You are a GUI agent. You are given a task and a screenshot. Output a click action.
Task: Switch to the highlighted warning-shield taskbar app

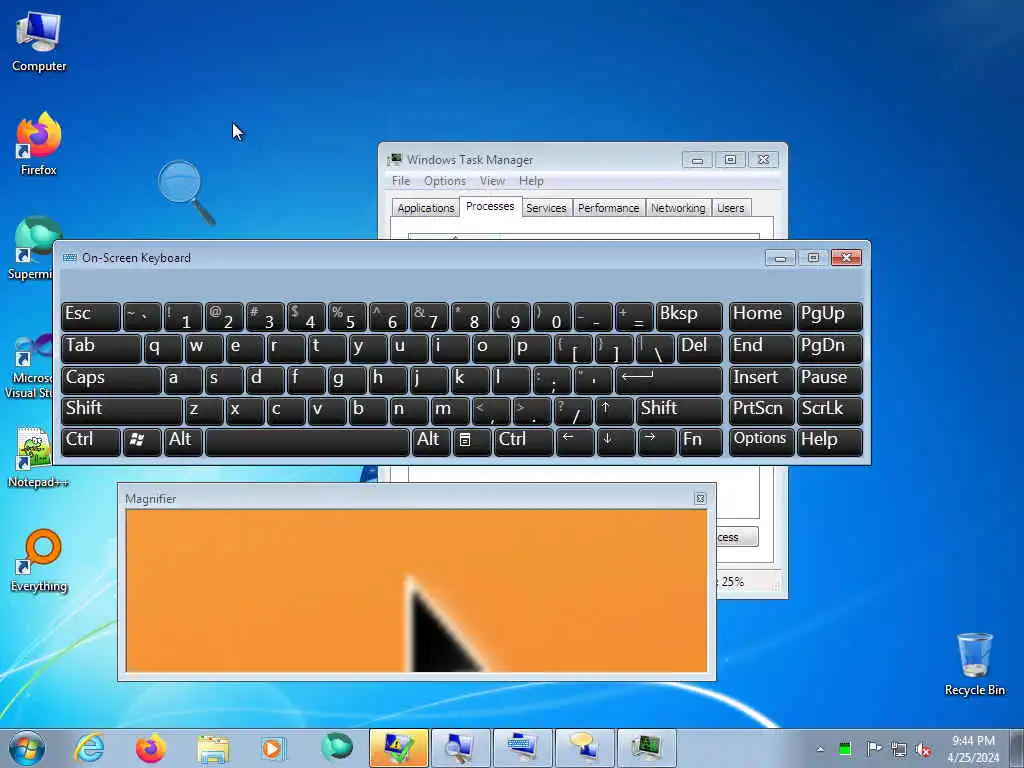click(398, 748)
